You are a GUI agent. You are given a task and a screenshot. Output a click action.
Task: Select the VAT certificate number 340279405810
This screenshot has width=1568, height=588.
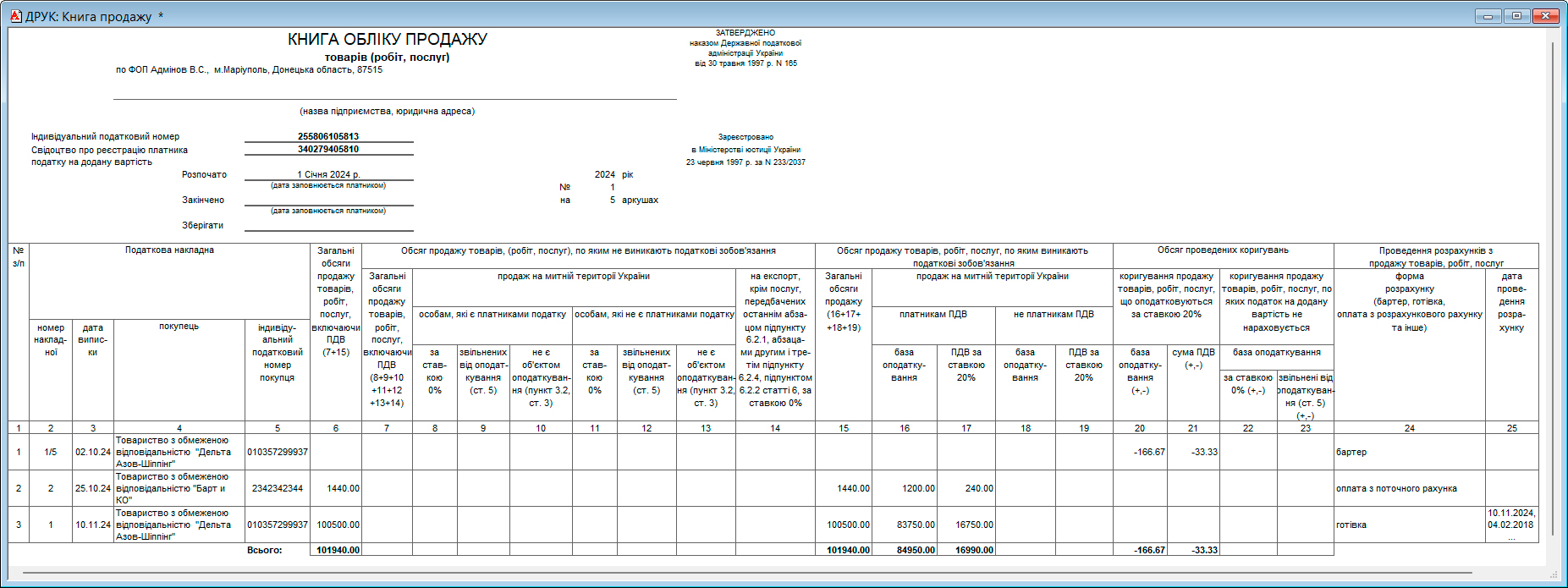coord(328,149)
